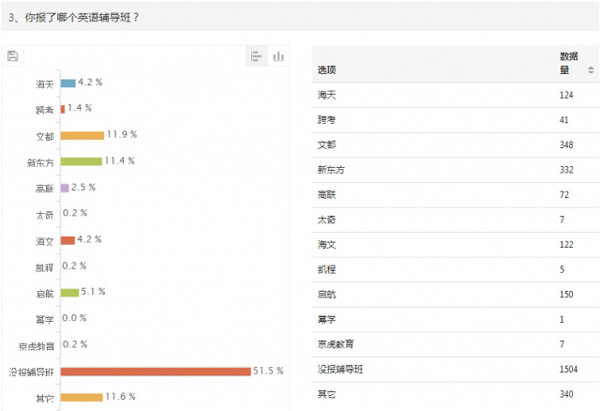Click the 海文 red bar
Screen dimensions: 600x411
pyautogui.click(x=68, y=240)
